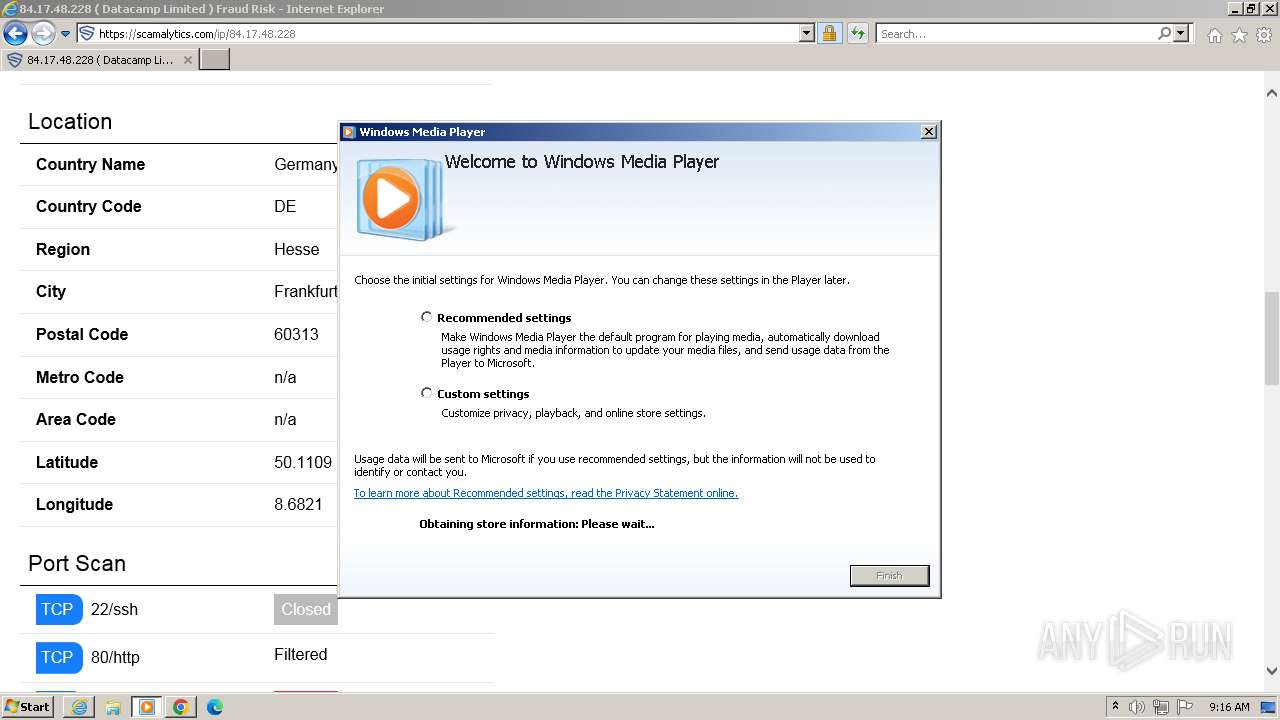
Task: Close the 84.17.48.228 browser tab
Action: tap(187, 60)
